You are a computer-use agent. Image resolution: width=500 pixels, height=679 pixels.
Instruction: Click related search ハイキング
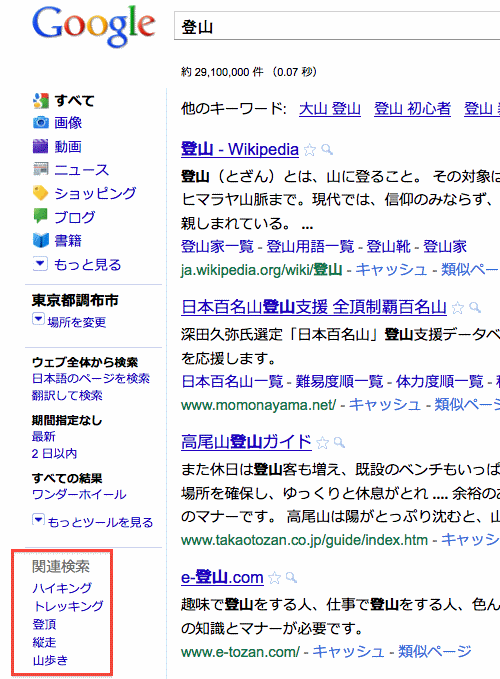(x=62, y=588)
